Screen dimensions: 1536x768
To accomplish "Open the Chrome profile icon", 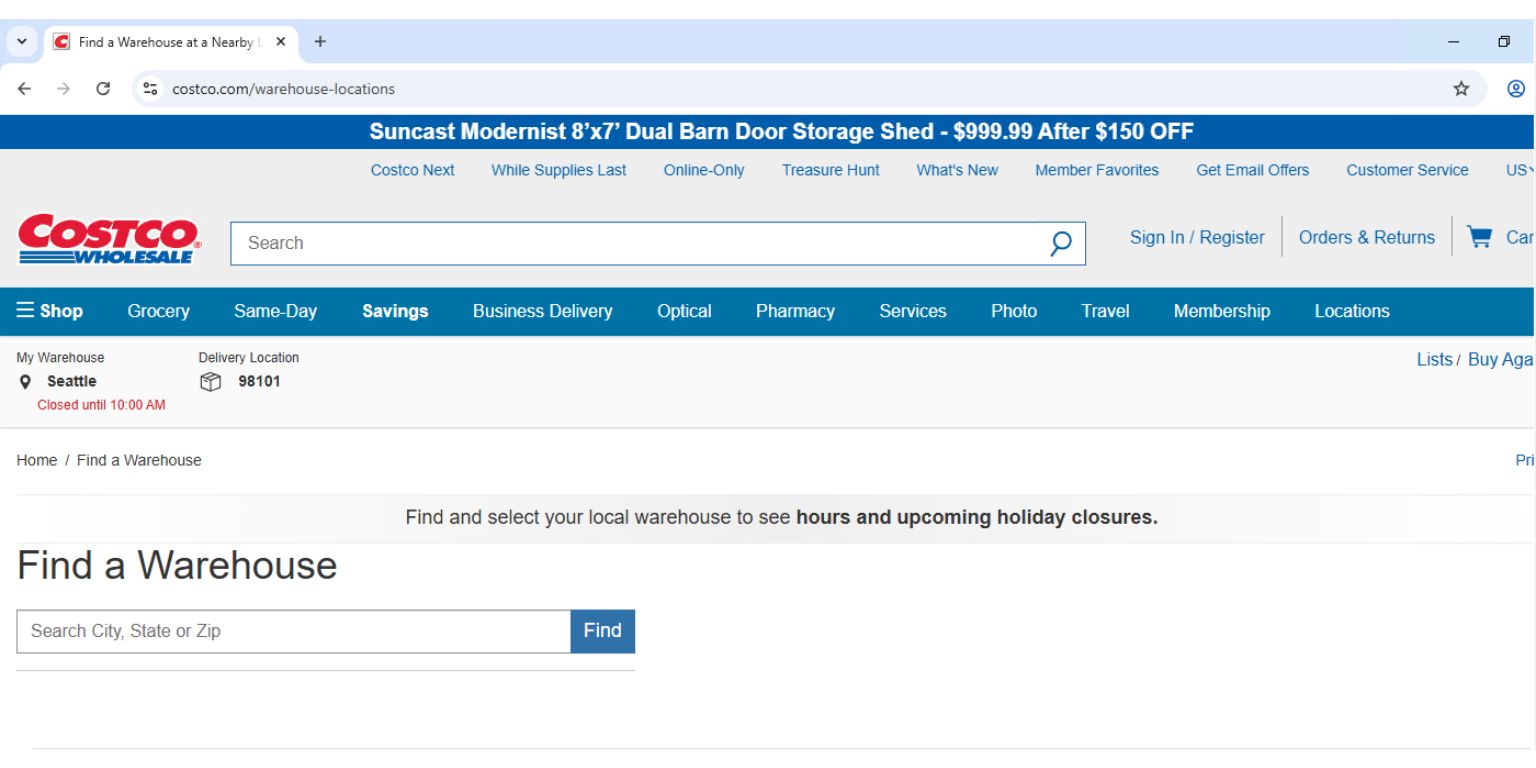I will (1516, 89).
